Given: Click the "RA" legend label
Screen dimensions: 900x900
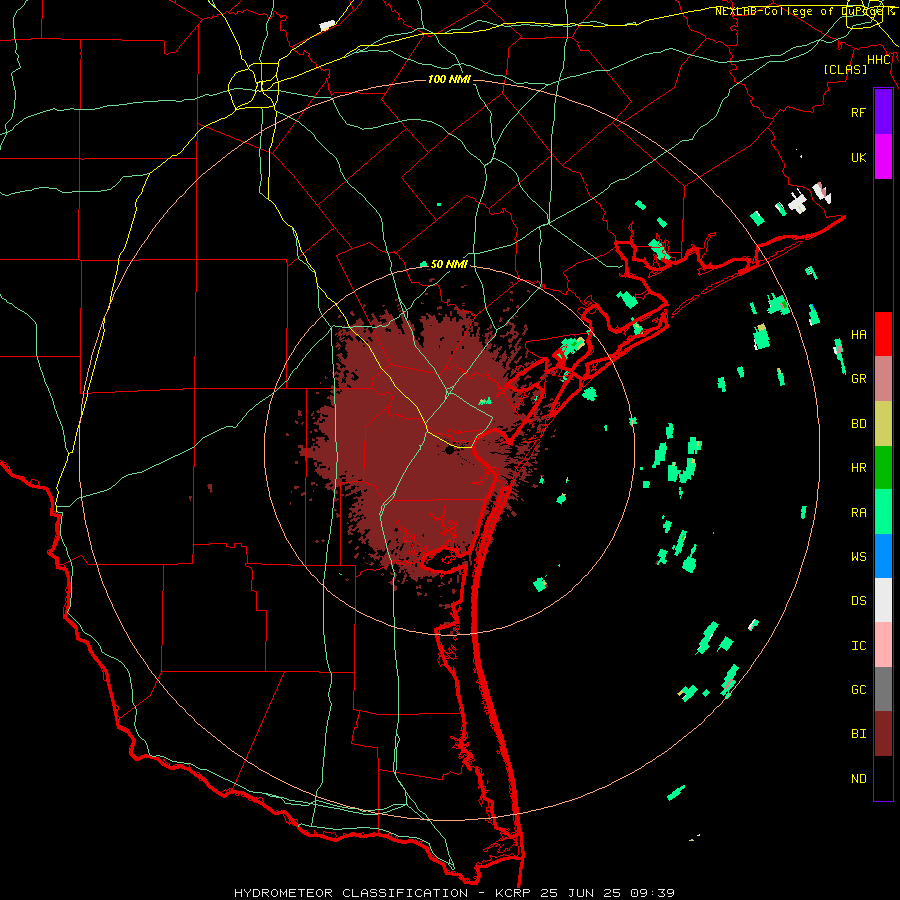Looking at the screenshot, I should point(859,513).
